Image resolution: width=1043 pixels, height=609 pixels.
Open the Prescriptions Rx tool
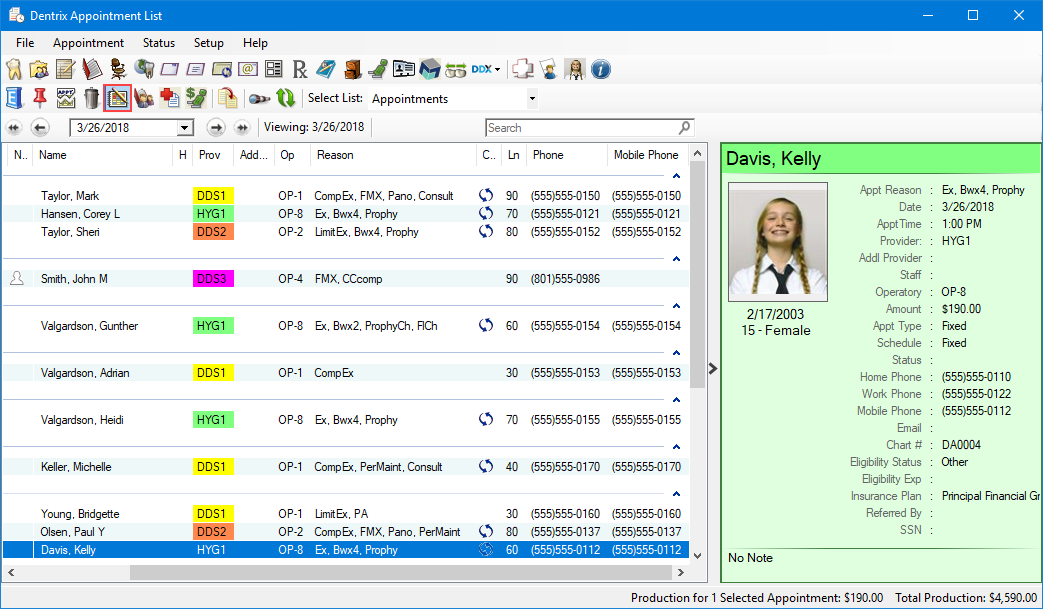click(x=299, y=69)
